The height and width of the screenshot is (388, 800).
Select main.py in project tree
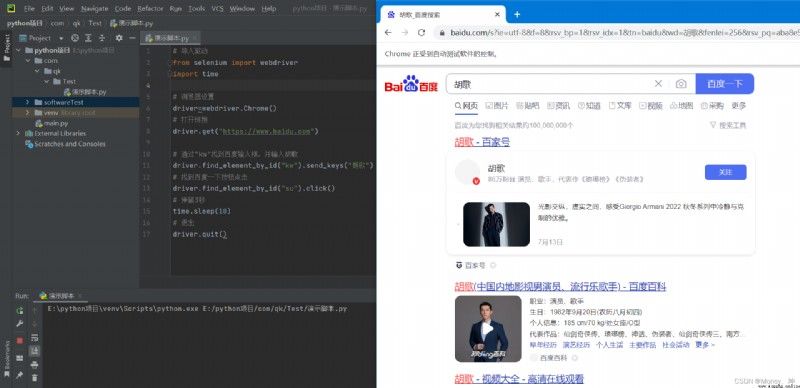[52, 123]
